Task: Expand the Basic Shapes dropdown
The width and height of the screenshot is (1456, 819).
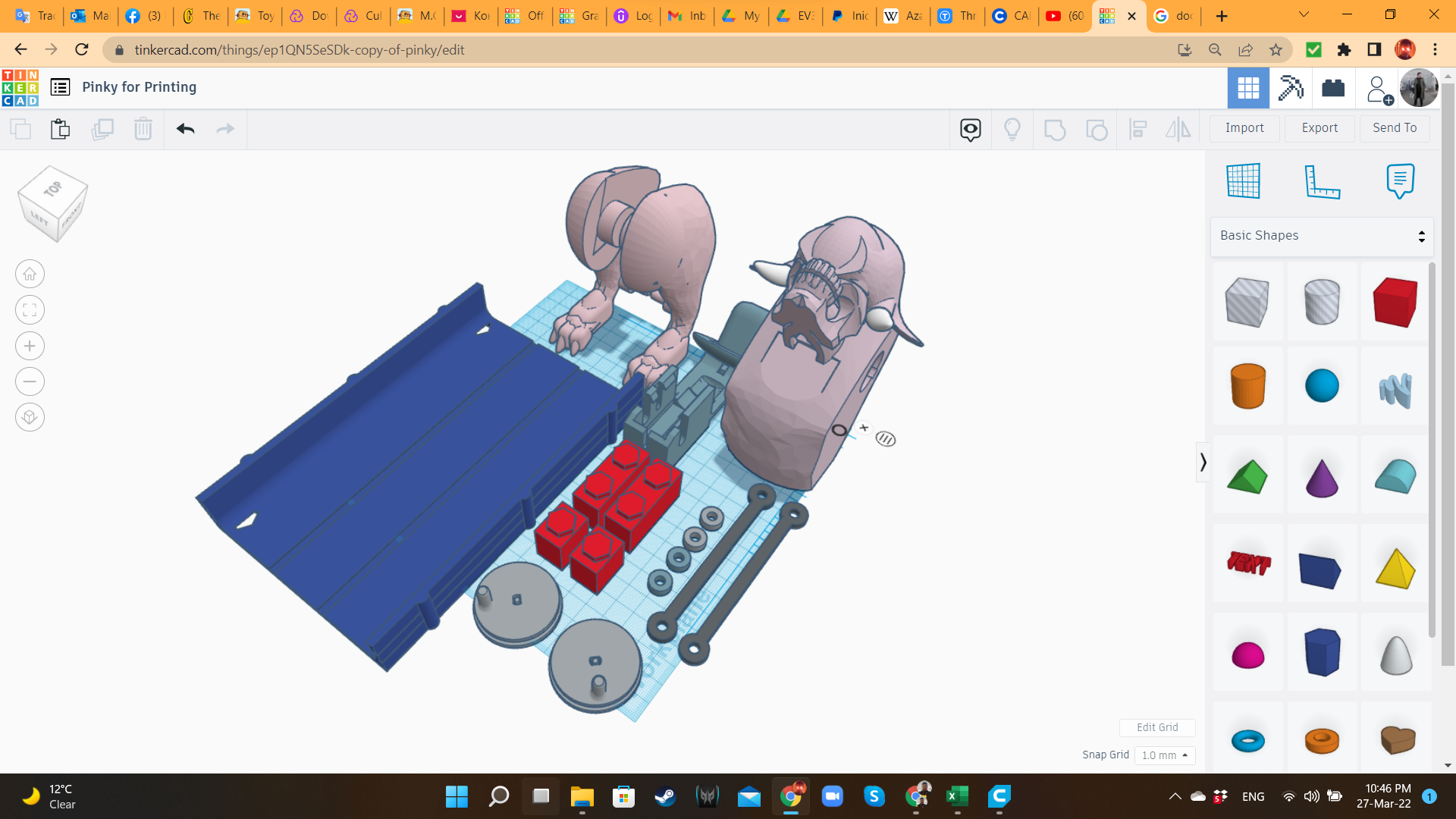Action: point(1322,236)
